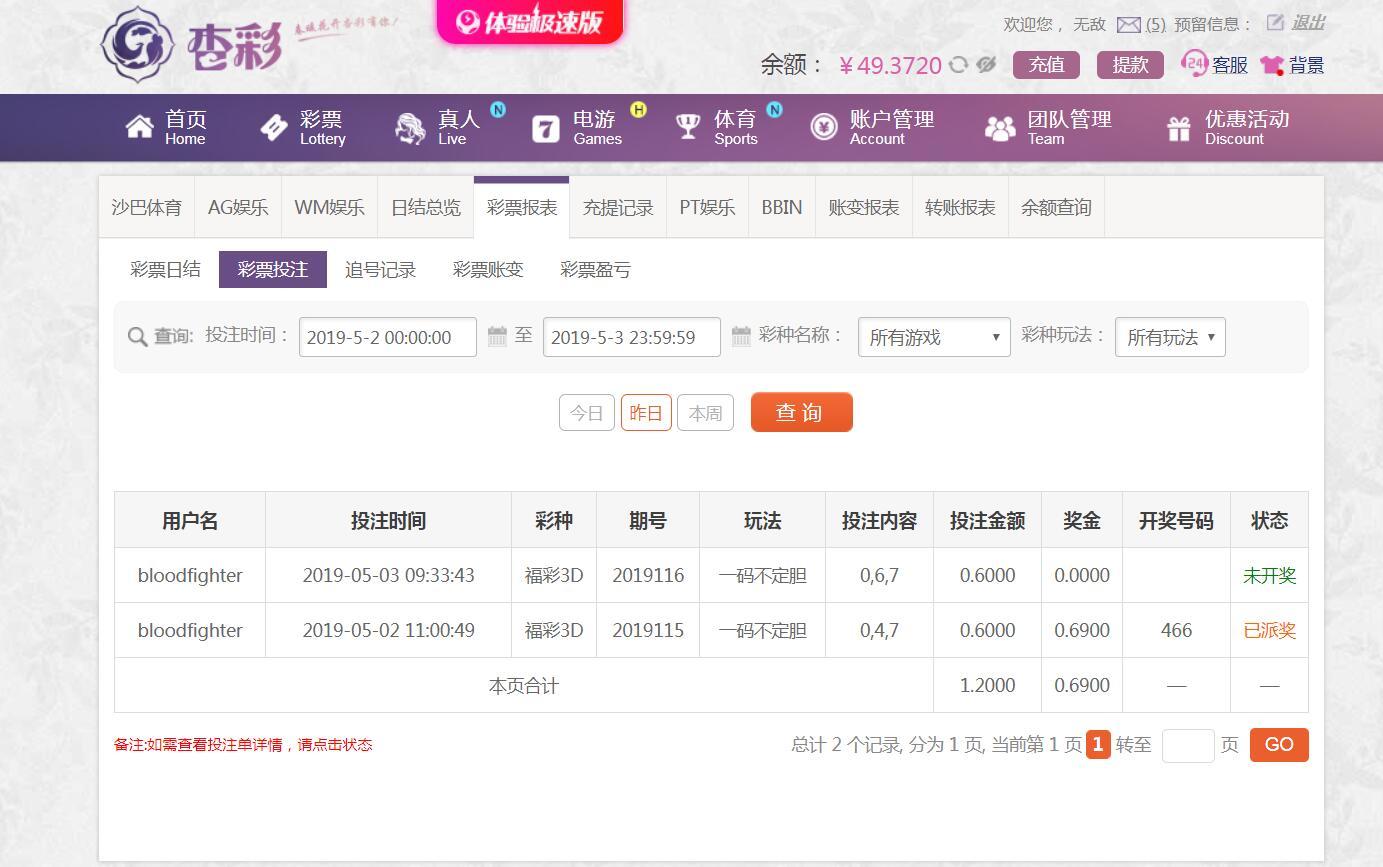Switch to the 沙巴体育 tab
Image resolution: width=1383 pixels, height=867 pixels.
[147, 208]
